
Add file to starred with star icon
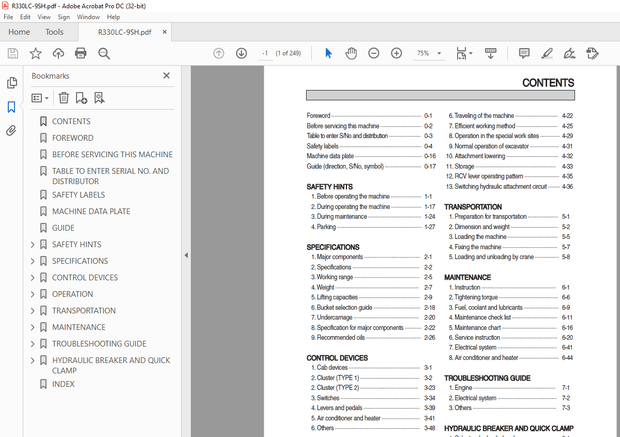tap(36, 53)
